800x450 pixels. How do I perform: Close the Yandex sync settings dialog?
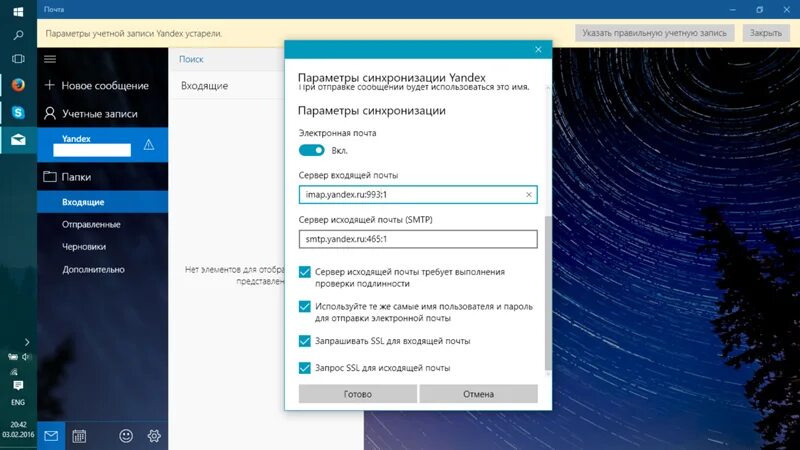pos(538,49)
